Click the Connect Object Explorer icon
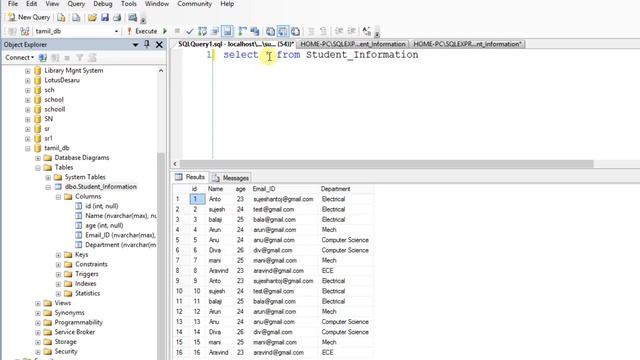Image resolution: width=640 pixels, height=360 pixels. 43,58
